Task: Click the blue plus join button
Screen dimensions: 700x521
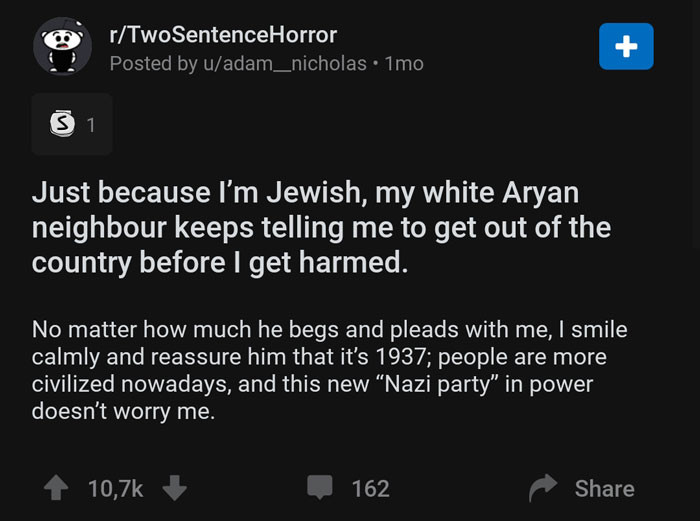Action: point(626,46)
